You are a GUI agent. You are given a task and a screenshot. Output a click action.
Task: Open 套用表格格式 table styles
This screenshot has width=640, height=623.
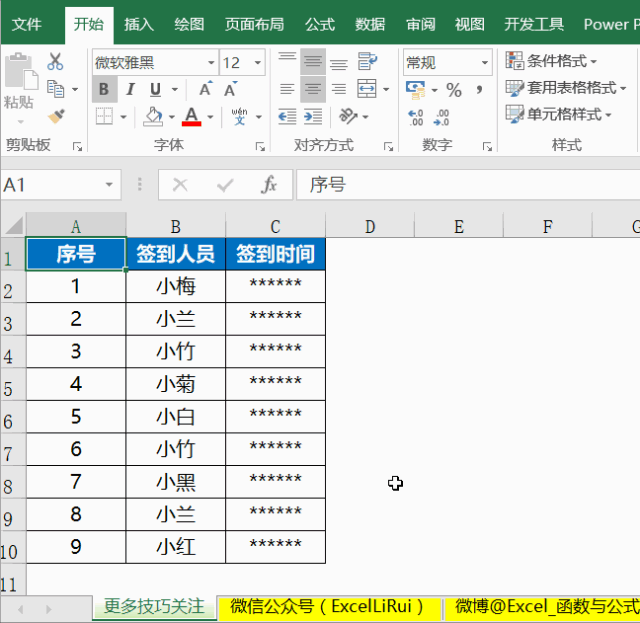coord(566,88)
